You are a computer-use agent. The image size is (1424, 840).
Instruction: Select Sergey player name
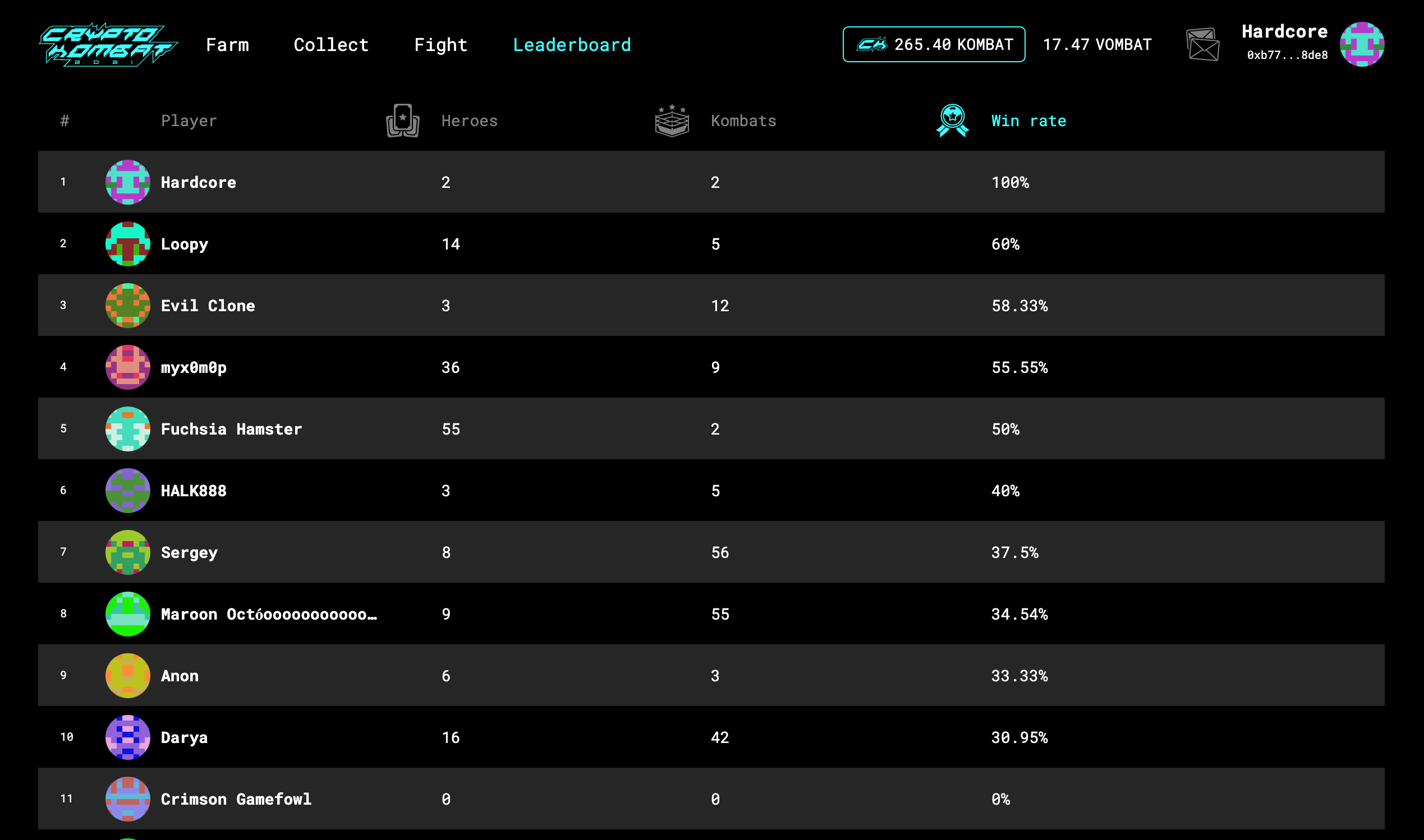(189, 552)
